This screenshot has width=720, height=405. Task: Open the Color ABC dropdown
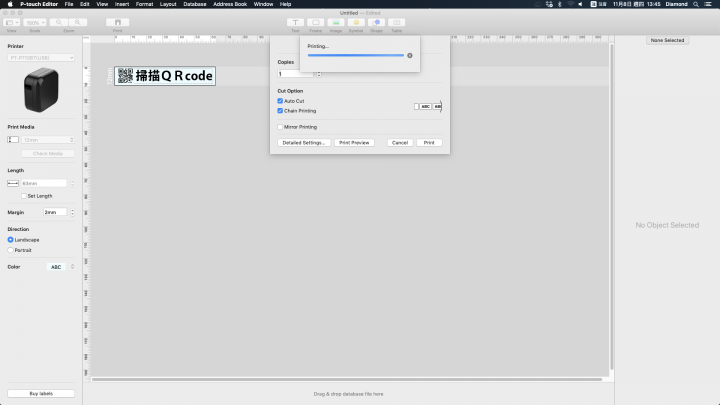point(61,267)
